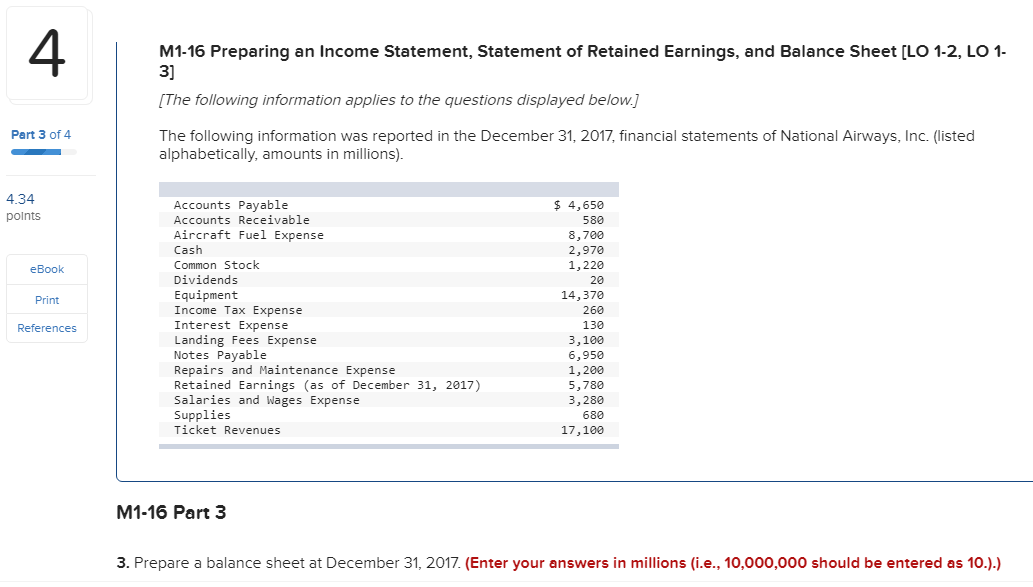Viewport: 1033px width, 587px height.
Task: Select the Equipment value 14,370
Action: [x=586, y=295]
